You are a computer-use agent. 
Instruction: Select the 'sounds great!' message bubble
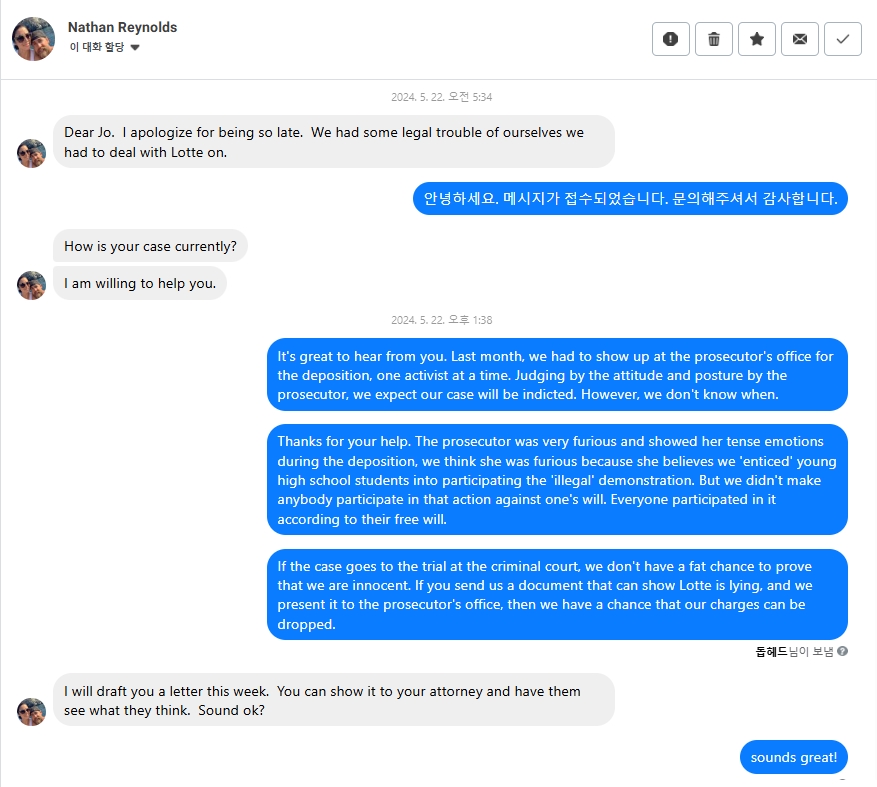[x=794, y=757]
